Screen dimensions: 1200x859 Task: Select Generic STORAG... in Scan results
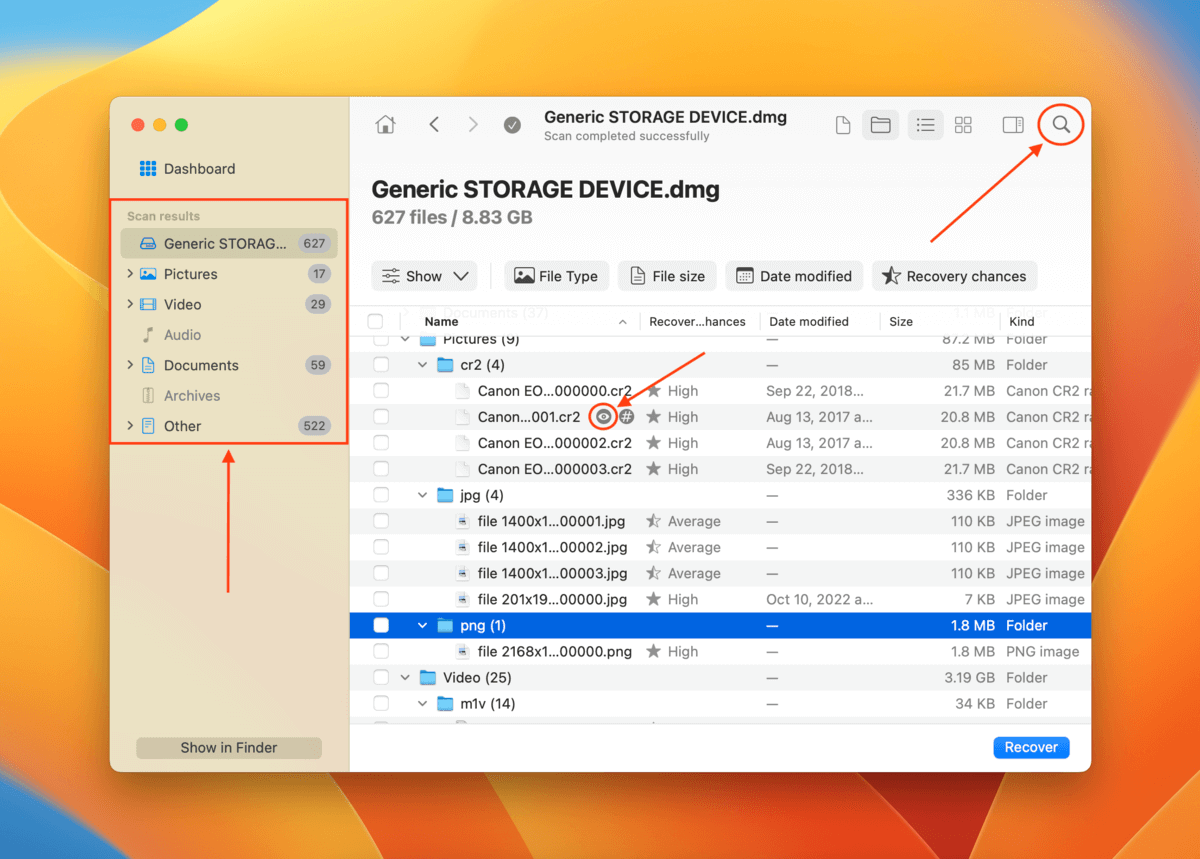point(229,243)
